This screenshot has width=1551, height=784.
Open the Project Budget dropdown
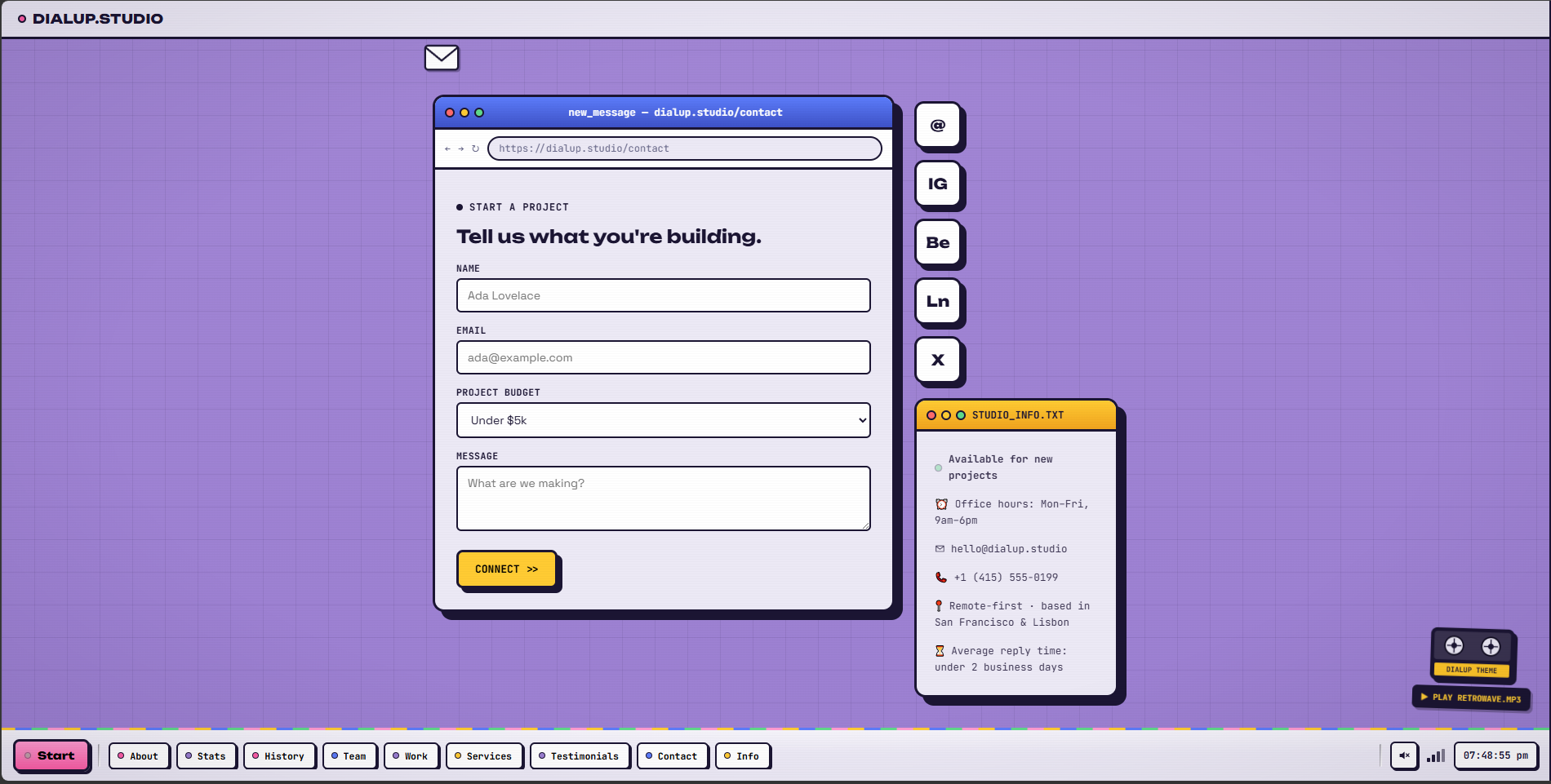pos(664,420)
